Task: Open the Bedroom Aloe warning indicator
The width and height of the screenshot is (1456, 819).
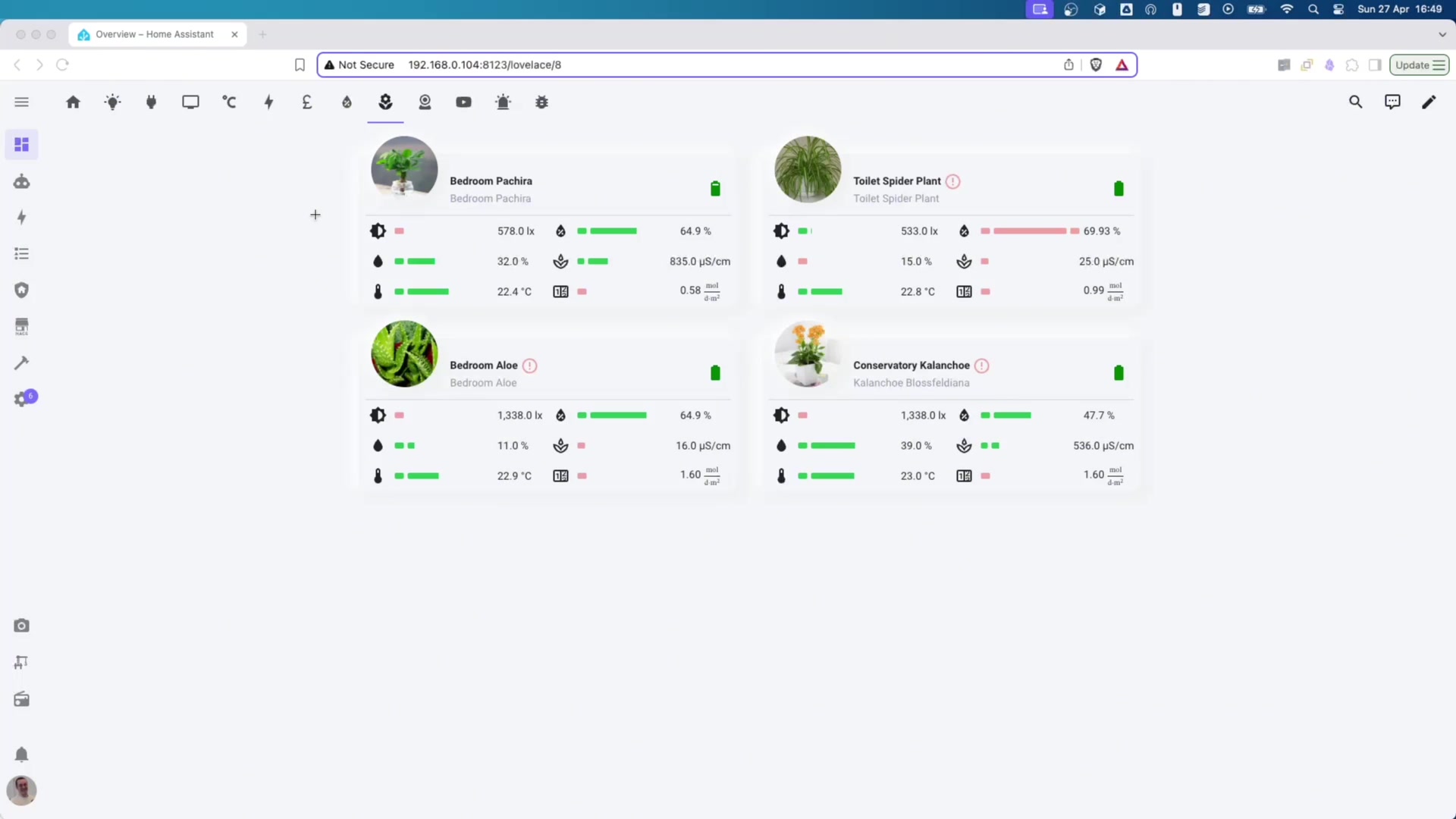Action: tap(530, 366)
